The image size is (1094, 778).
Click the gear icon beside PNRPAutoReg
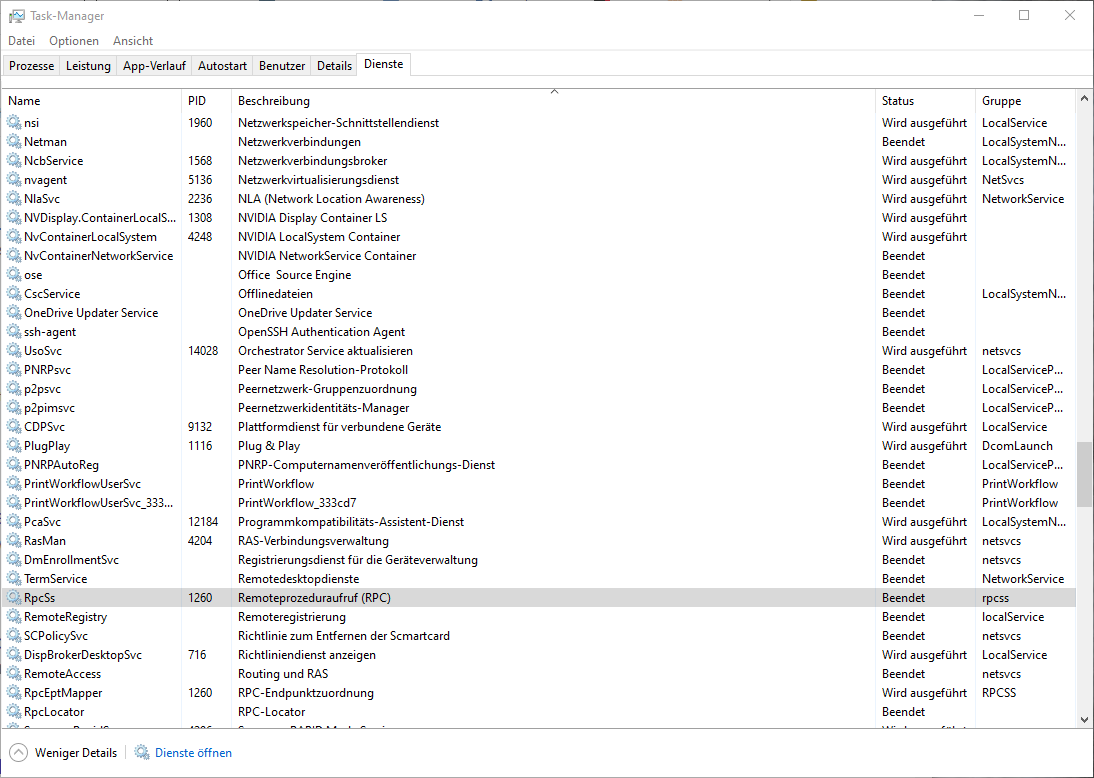pyautogui.click(x=14, y=465)
